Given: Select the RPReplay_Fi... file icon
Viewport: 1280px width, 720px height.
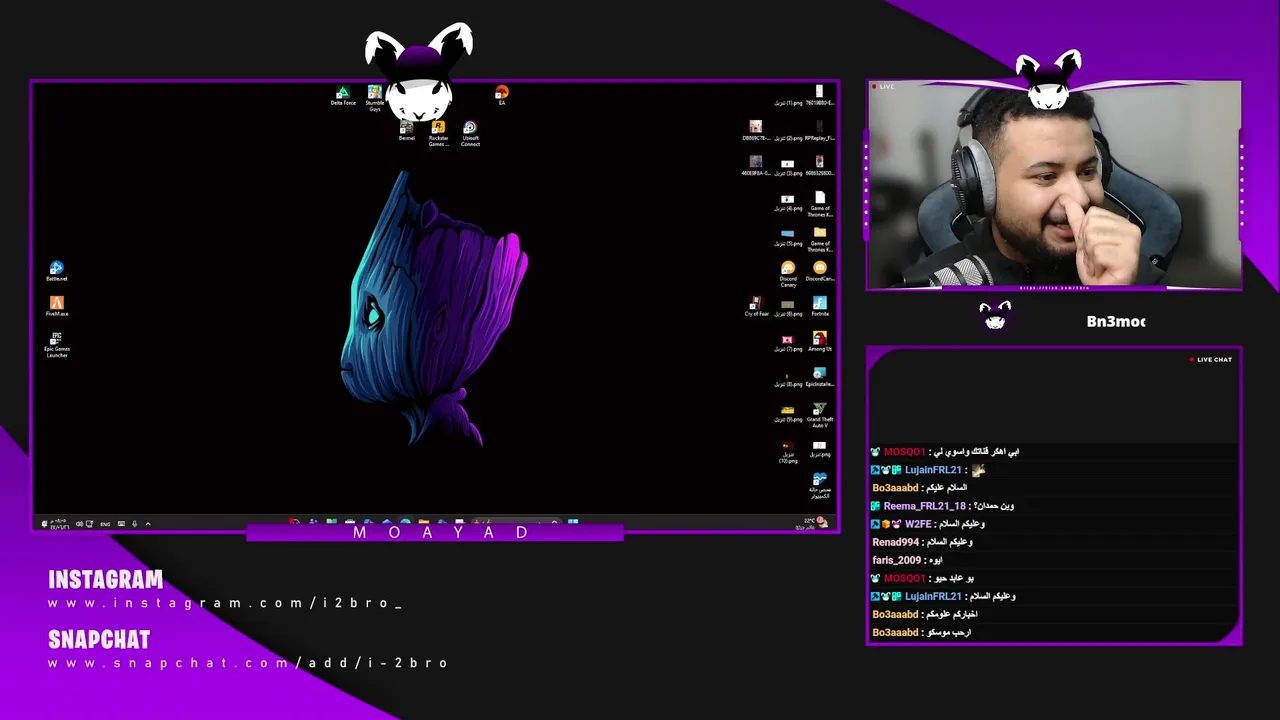Looking at the screenshot, I should click(x=820, y=131).
